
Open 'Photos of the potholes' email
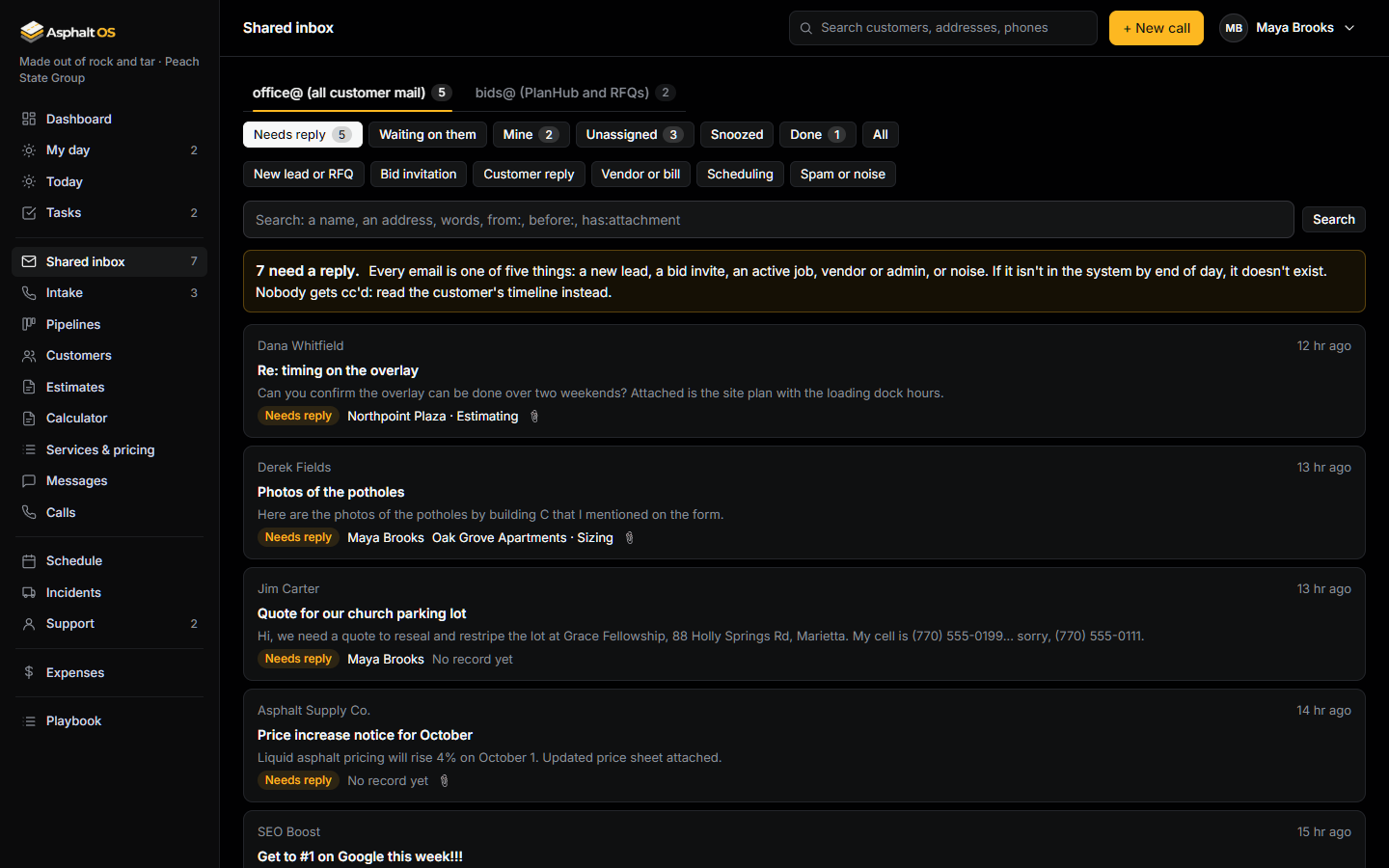tap(804, 502)
